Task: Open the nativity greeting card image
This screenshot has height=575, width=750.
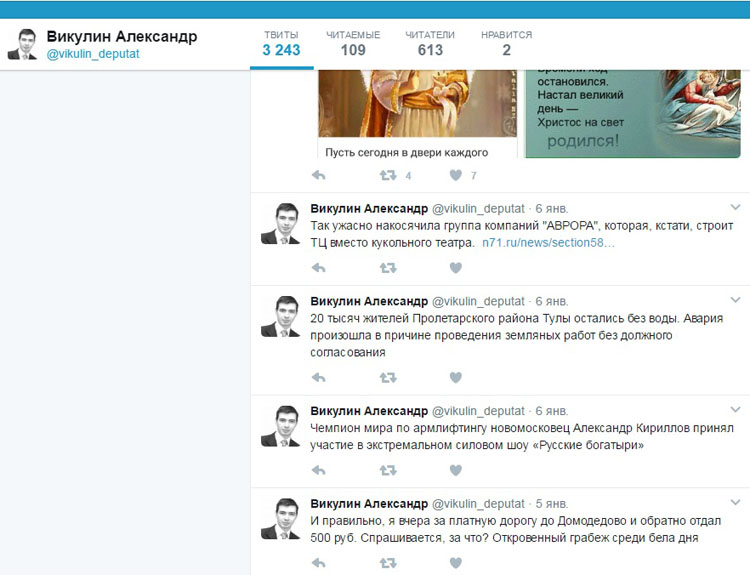Action: (633, 114)
